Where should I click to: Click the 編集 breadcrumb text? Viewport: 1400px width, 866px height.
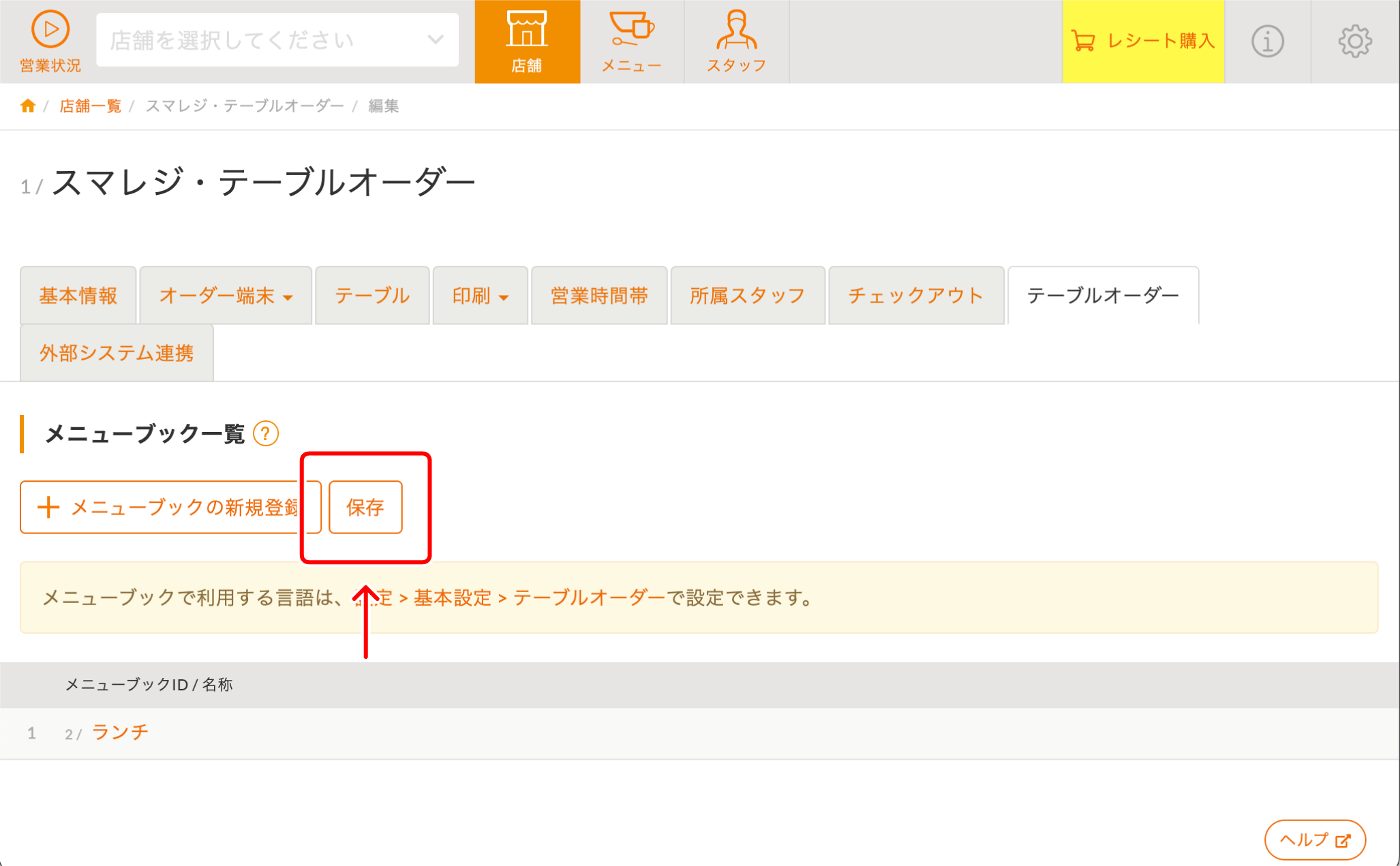[x=384, y=106]
